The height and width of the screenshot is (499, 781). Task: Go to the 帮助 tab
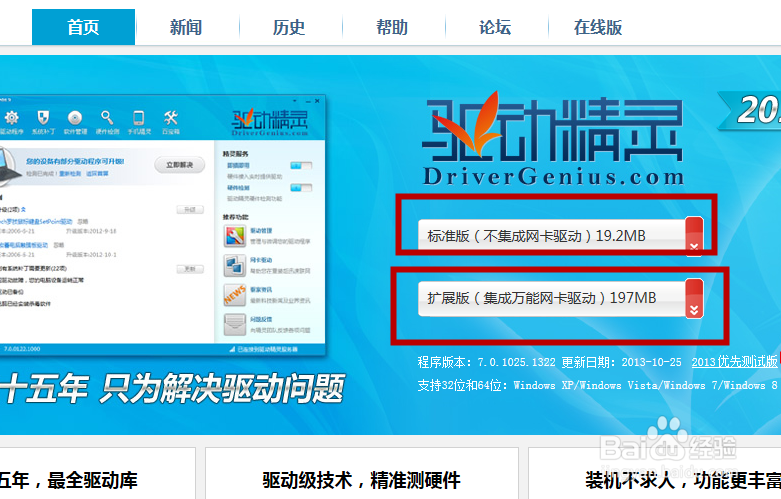click(392, 27)
